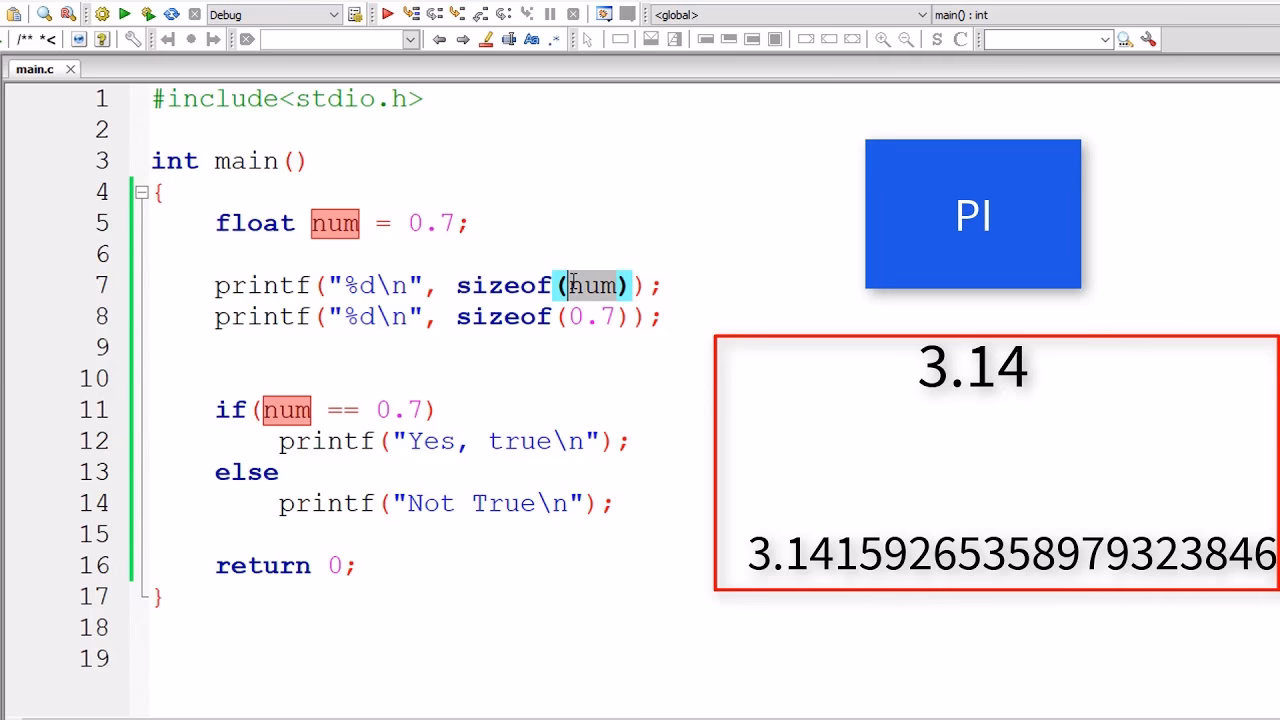Open the build target dialog icon
Screen dimensions: 1280x720
point(355,14)
